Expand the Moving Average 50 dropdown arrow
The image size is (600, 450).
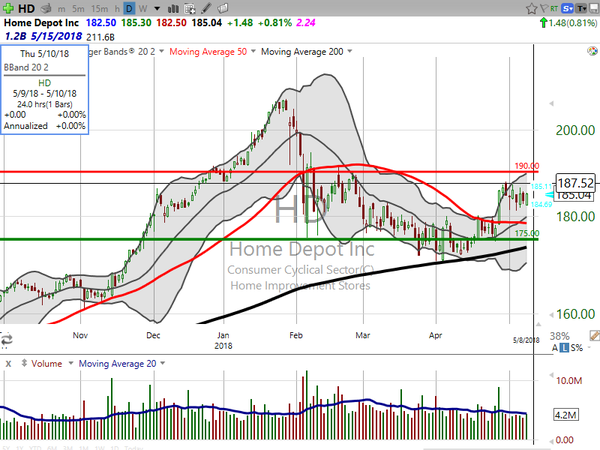[253, 51]
